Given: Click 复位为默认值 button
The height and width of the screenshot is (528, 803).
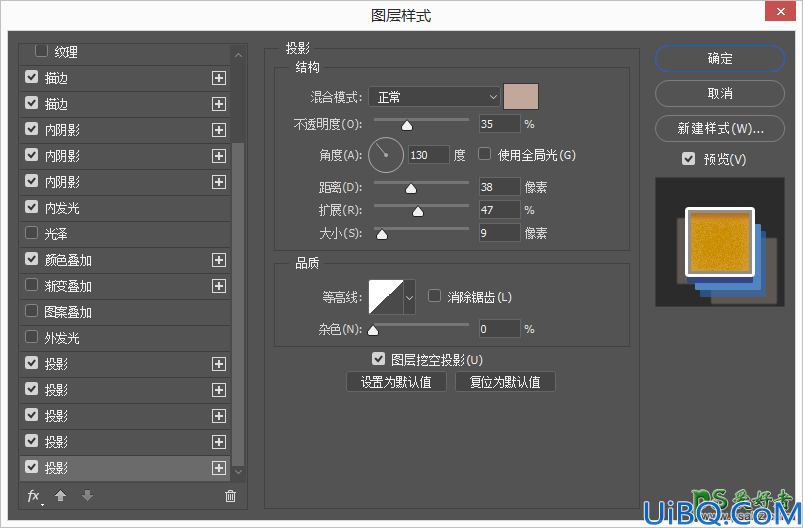Looking at the screenshot, I should pyautogui.click(x=505, y=382).
